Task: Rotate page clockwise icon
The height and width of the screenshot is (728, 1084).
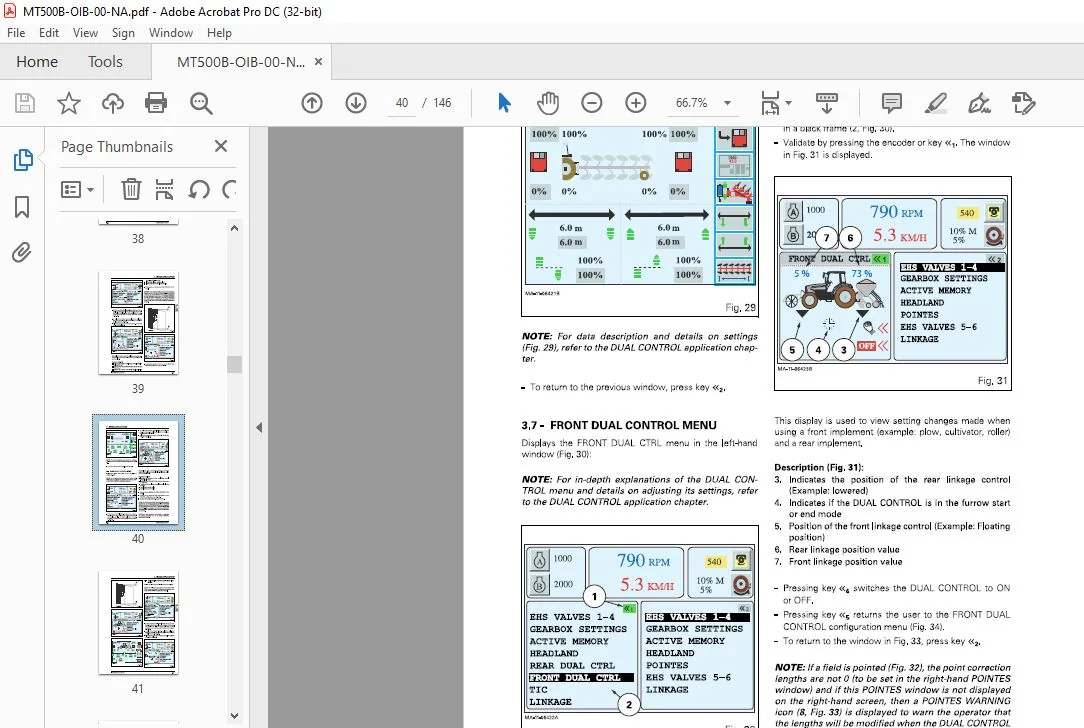Action: [x=229, y=189]
